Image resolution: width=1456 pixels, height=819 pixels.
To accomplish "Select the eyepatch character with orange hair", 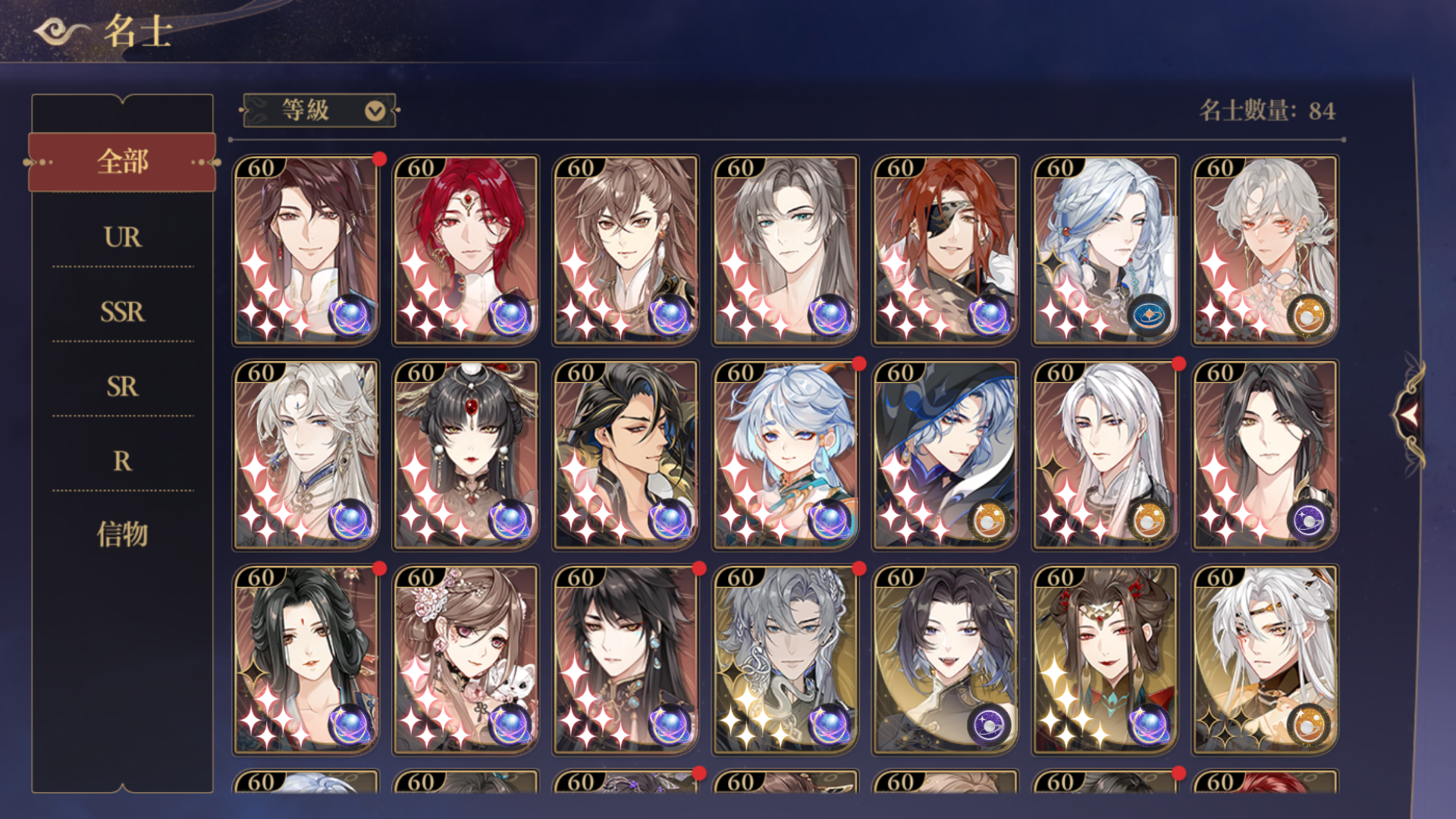I will coord(946,250).
